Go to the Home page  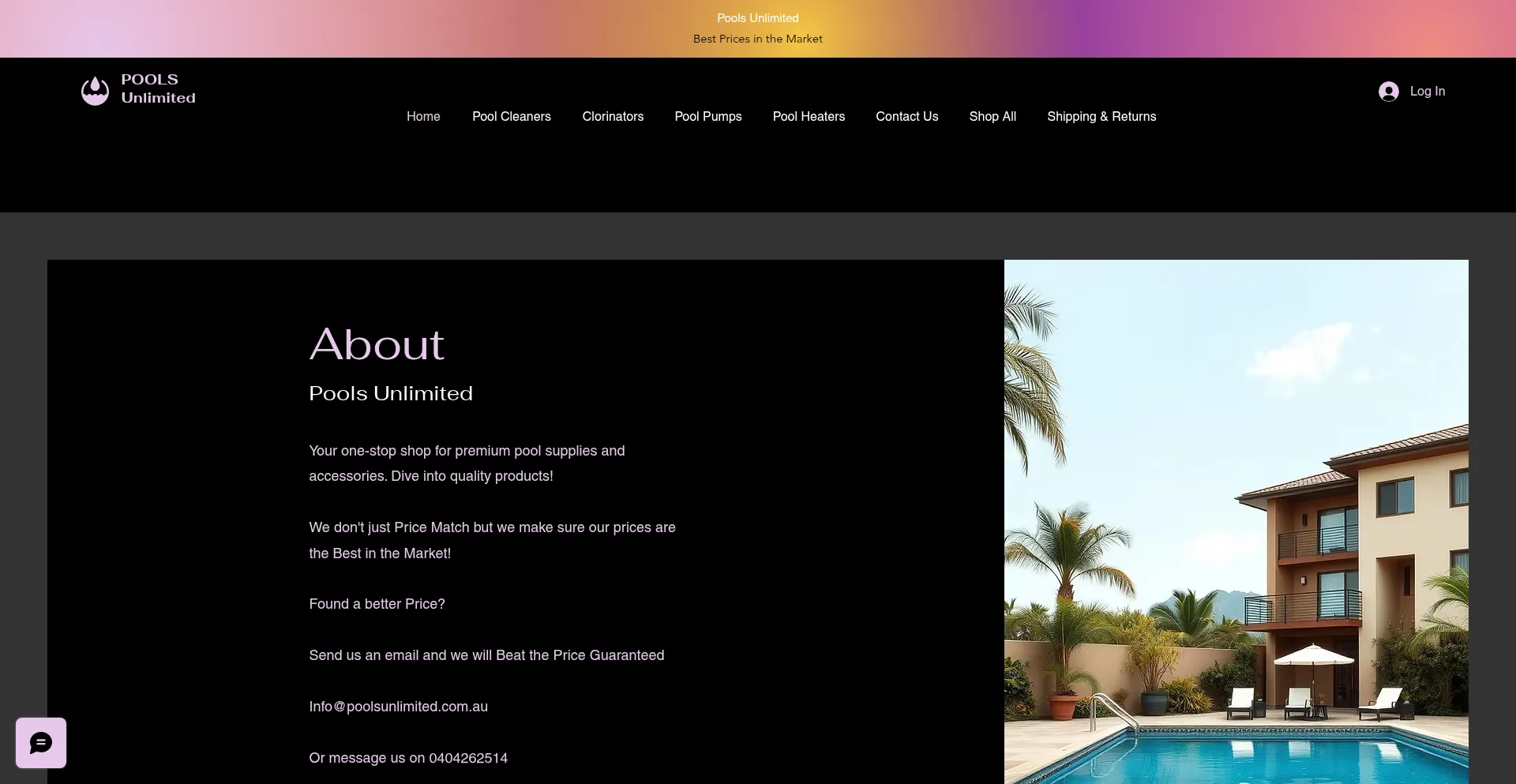tap(423, 117)
